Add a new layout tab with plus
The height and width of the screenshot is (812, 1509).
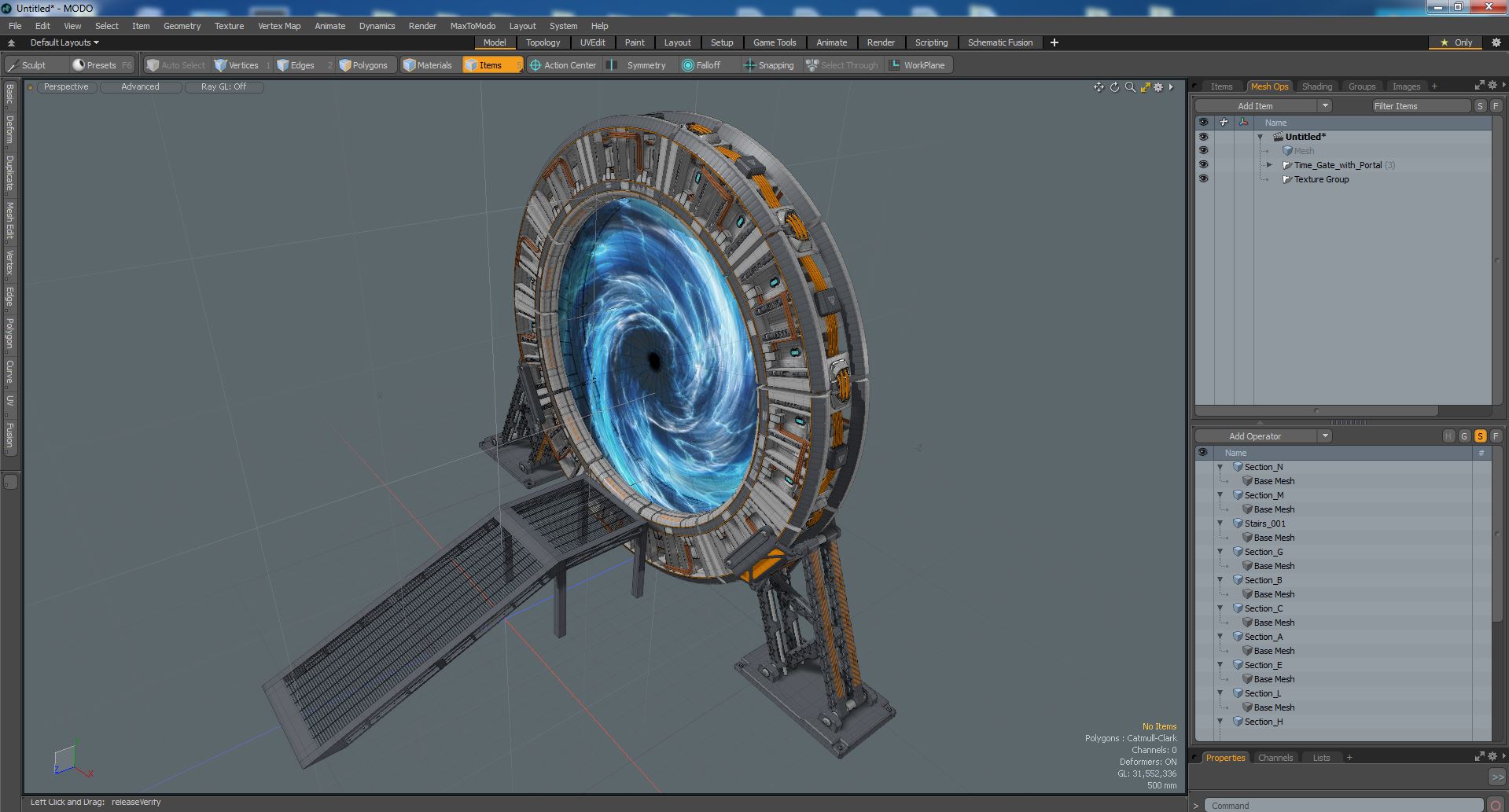[x=1054, y=42]
